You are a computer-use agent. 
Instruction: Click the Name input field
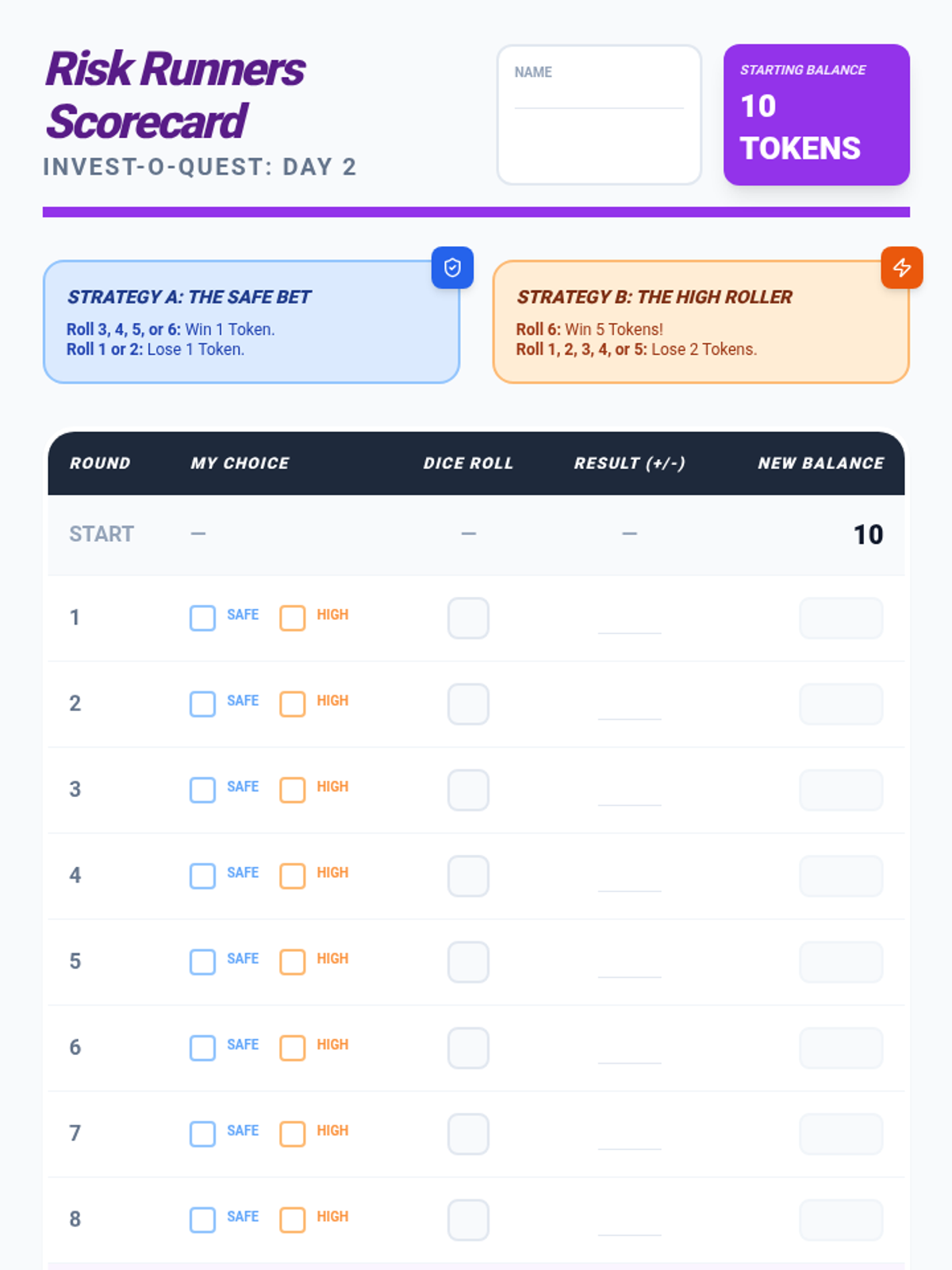click(x=599, y=95)
